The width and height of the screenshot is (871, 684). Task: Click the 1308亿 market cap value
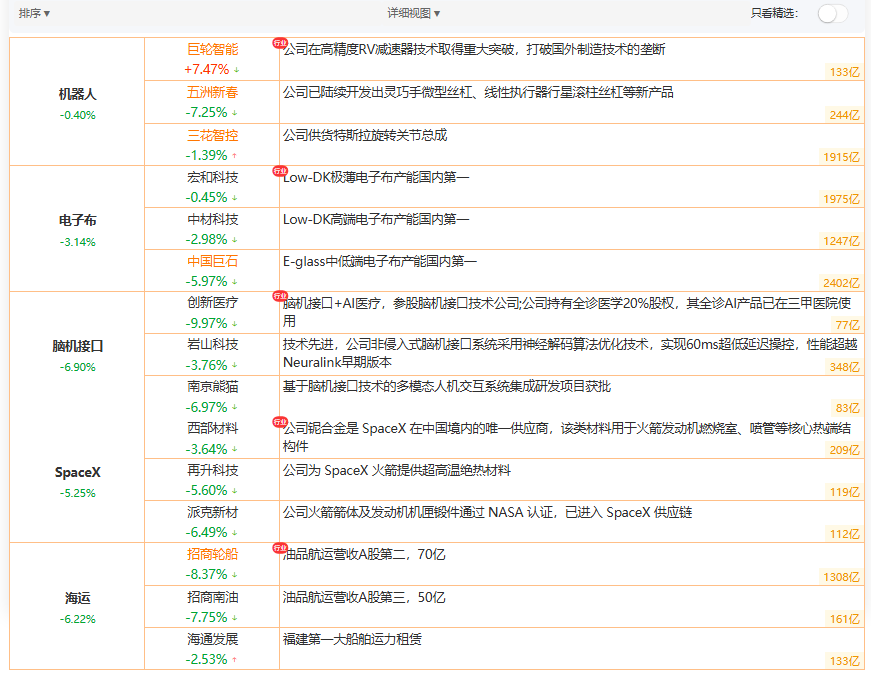(x=842, y=577)
